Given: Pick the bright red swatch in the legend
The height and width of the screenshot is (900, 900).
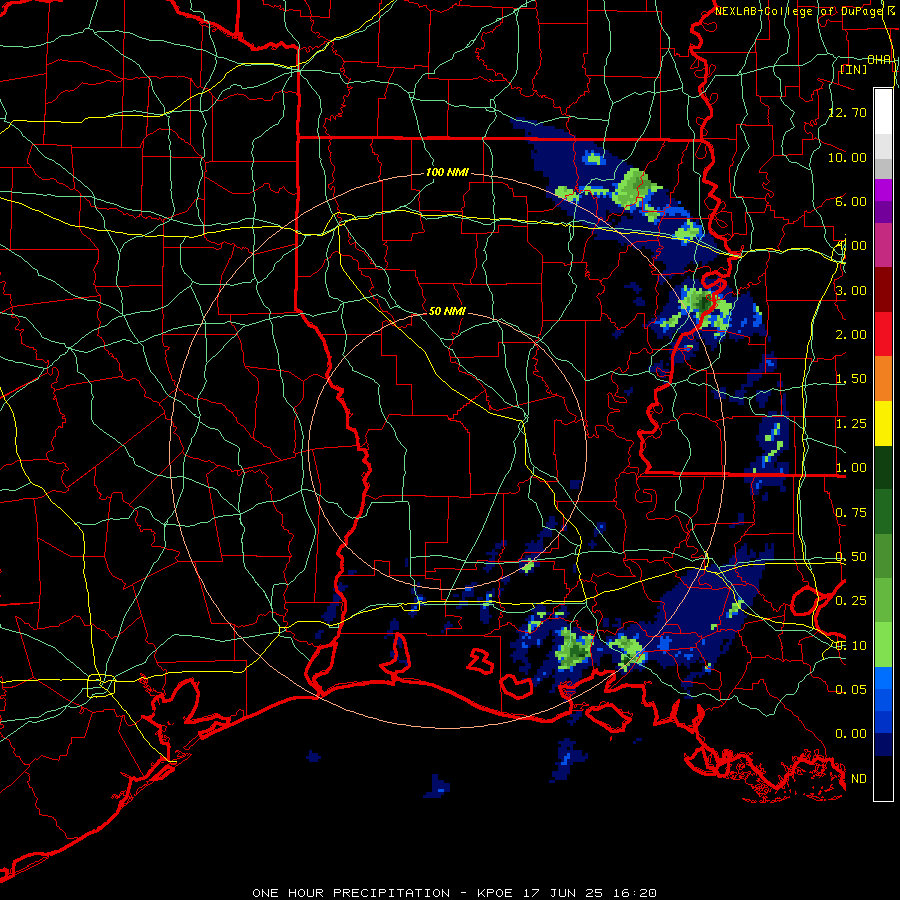Looking at the screenshot, I should [883, 334].
